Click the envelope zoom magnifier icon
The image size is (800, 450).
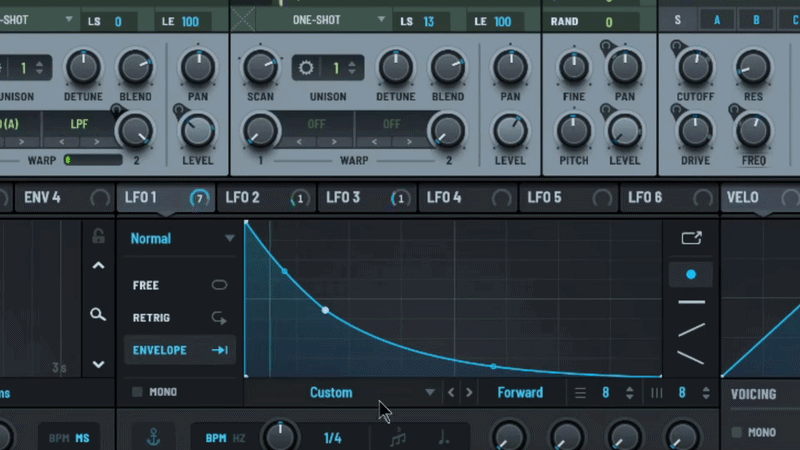(x=97, y=314)
